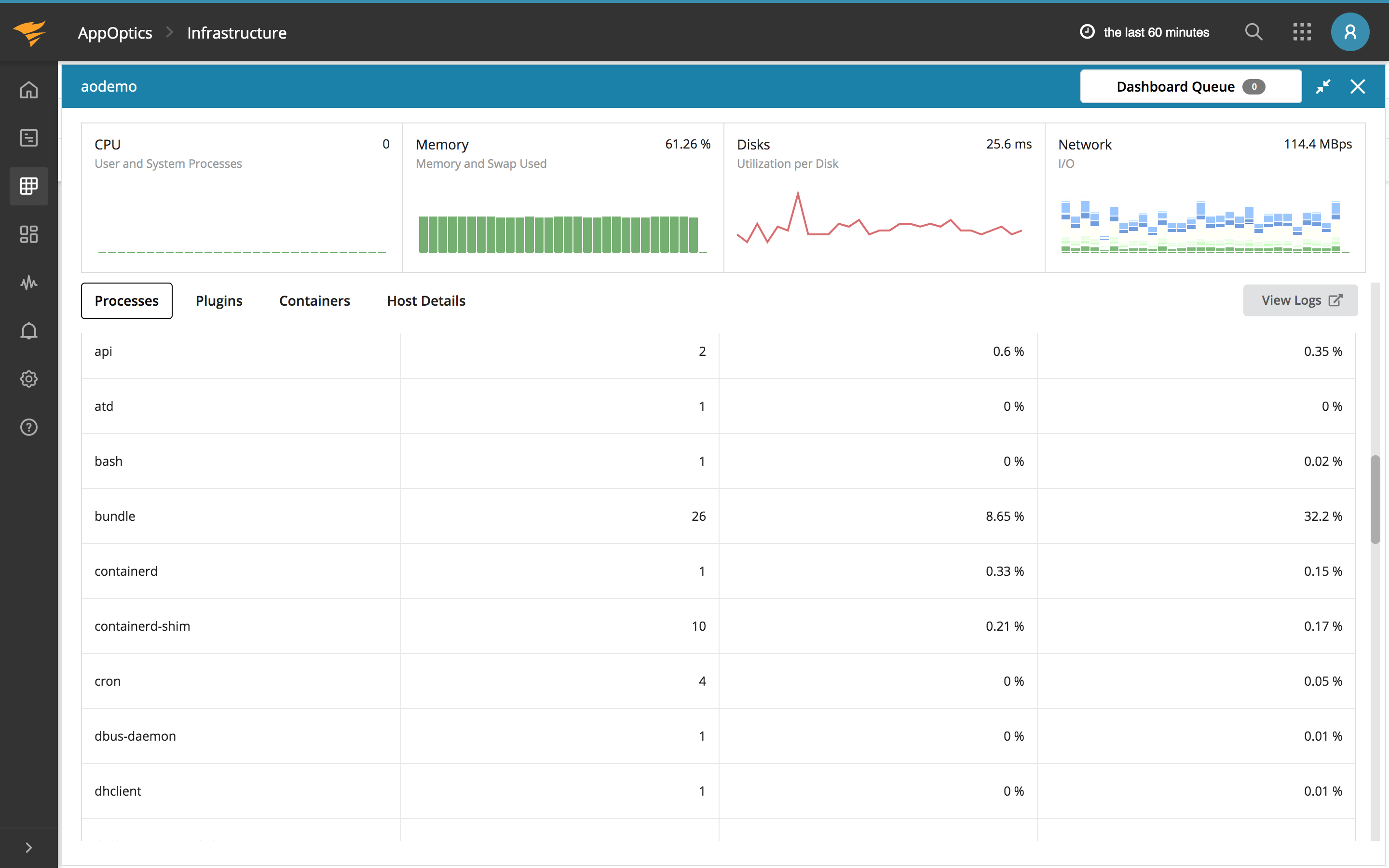Click the SolarWinds logo icon
Viewport: 1389px width, 868px height.
(30, 32)
